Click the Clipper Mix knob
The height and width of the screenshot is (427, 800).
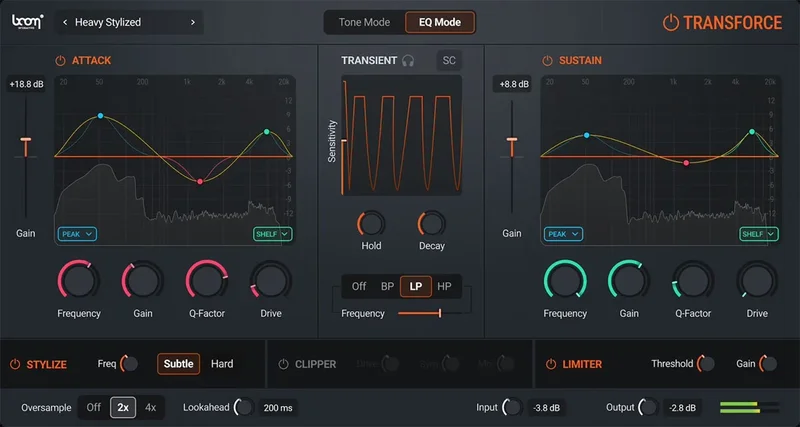pyautogui.click(x=506, y=364)
